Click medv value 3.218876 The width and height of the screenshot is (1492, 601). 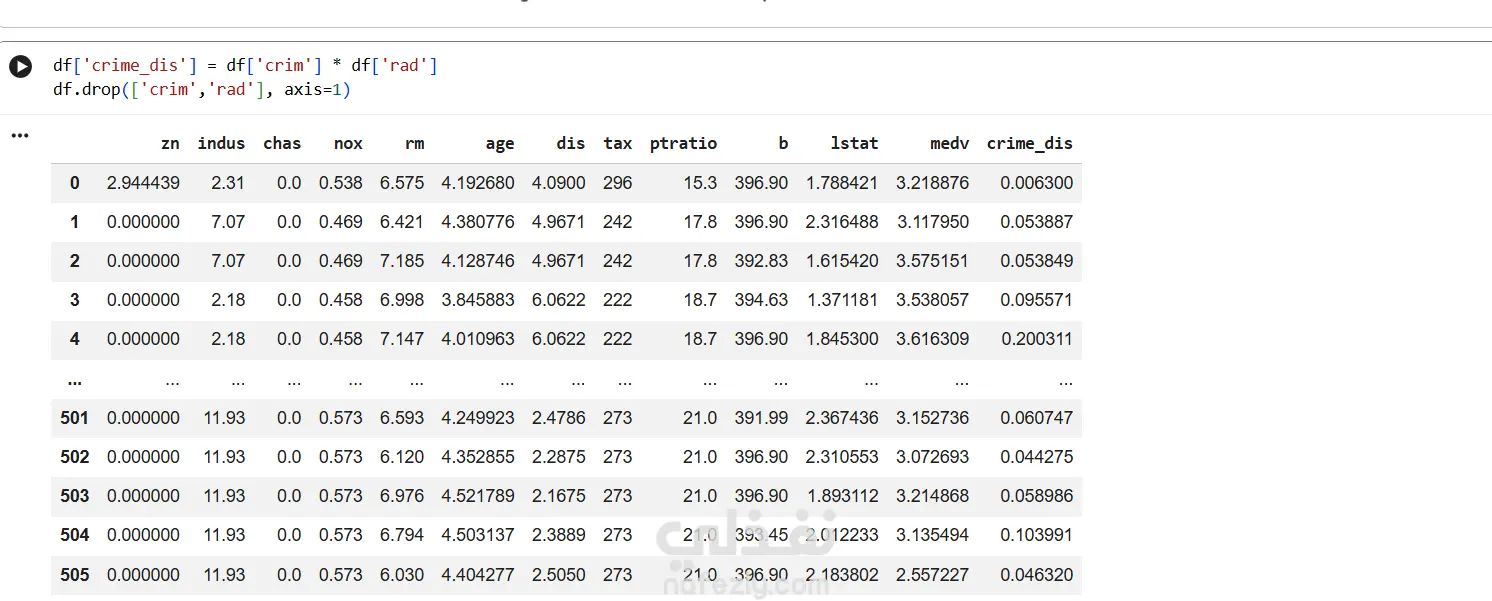(932, 183)
